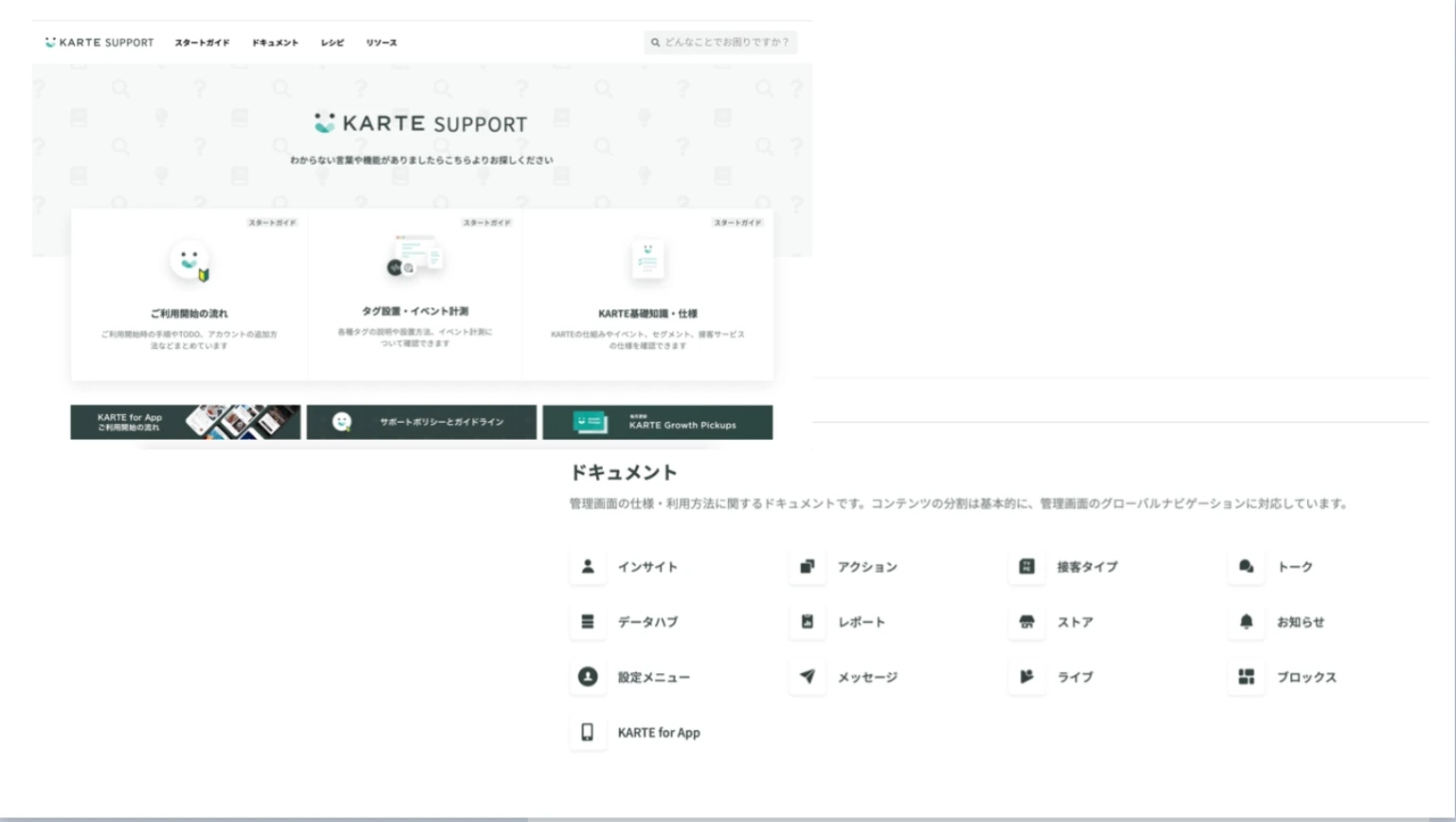Open the サポートポリシーとガイドライン banner

422,422
